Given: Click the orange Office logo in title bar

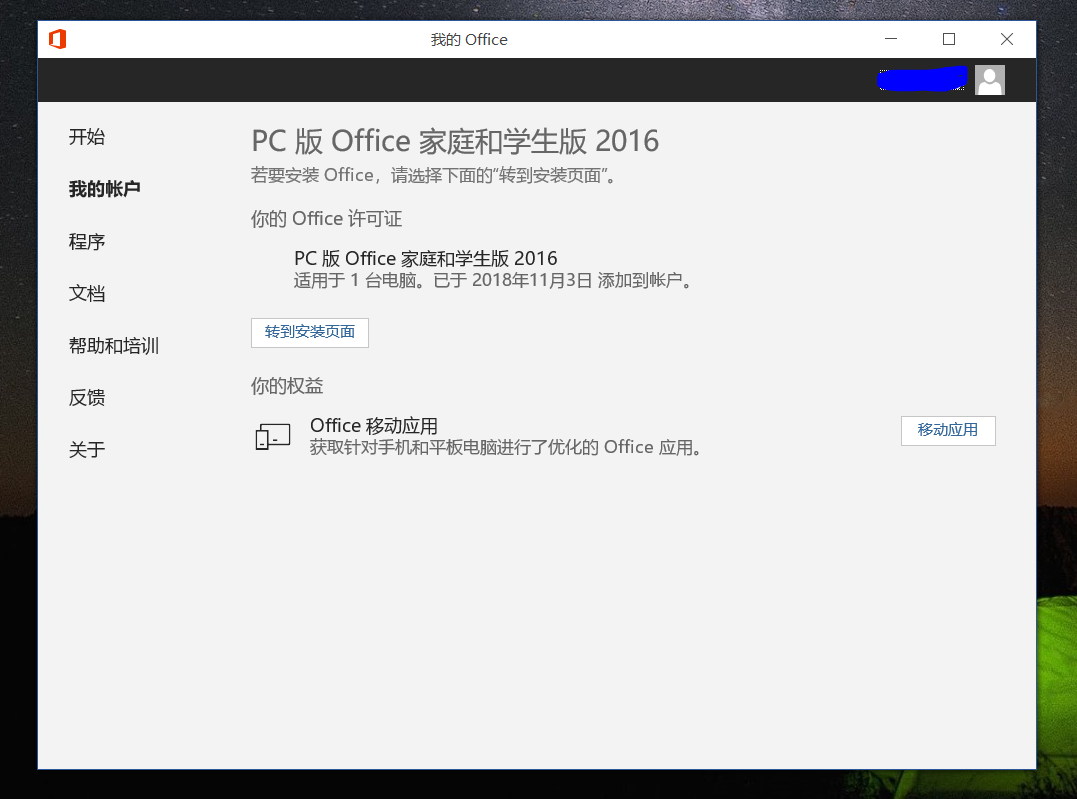Looking at the screenshot, I should point(57,40).
